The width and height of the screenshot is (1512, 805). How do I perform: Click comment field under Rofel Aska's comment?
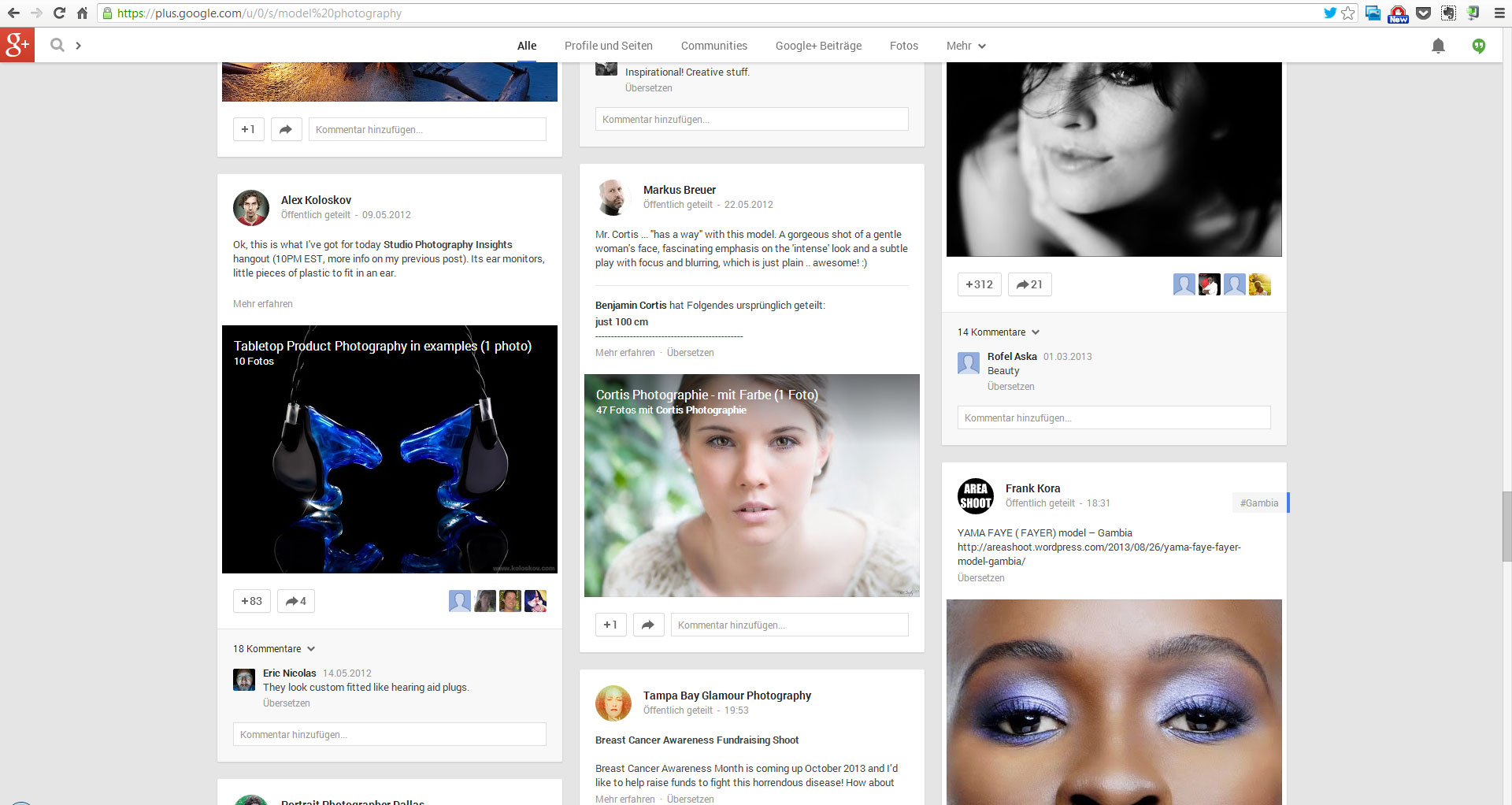[1114, 418]
